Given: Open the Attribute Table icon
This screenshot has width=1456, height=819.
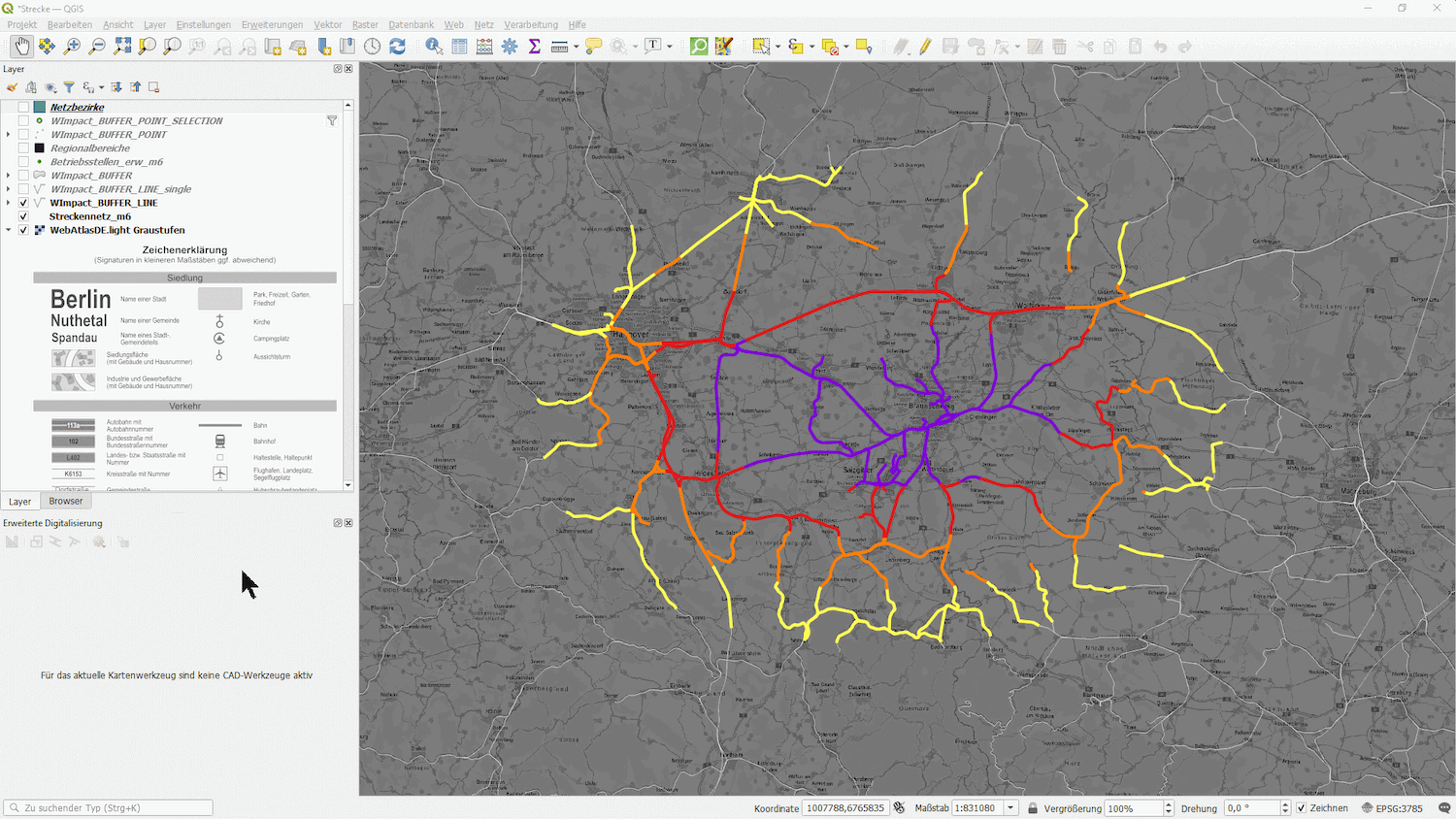Looking at the screenshot, I should [x=459, y=46].
